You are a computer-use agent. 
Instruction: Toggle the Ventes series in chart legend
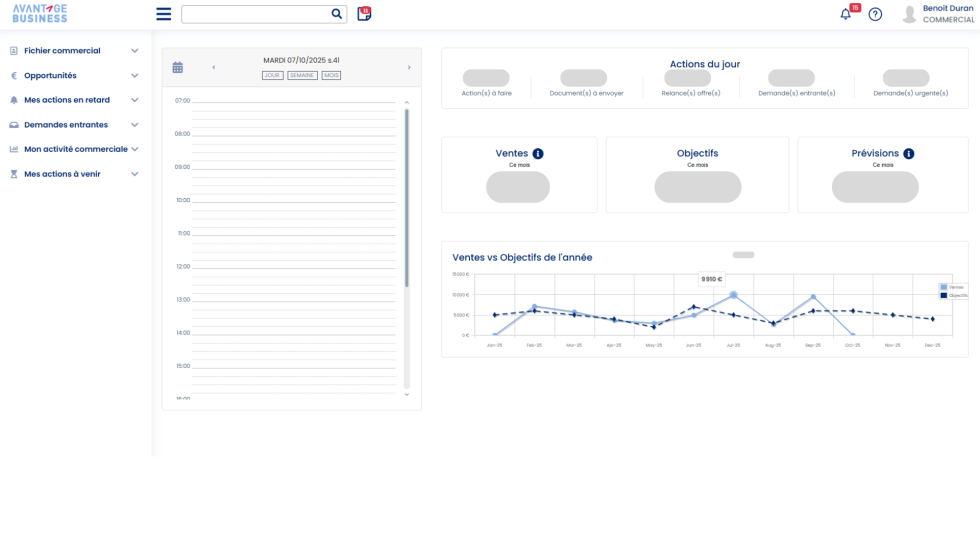tap(953, 287)
